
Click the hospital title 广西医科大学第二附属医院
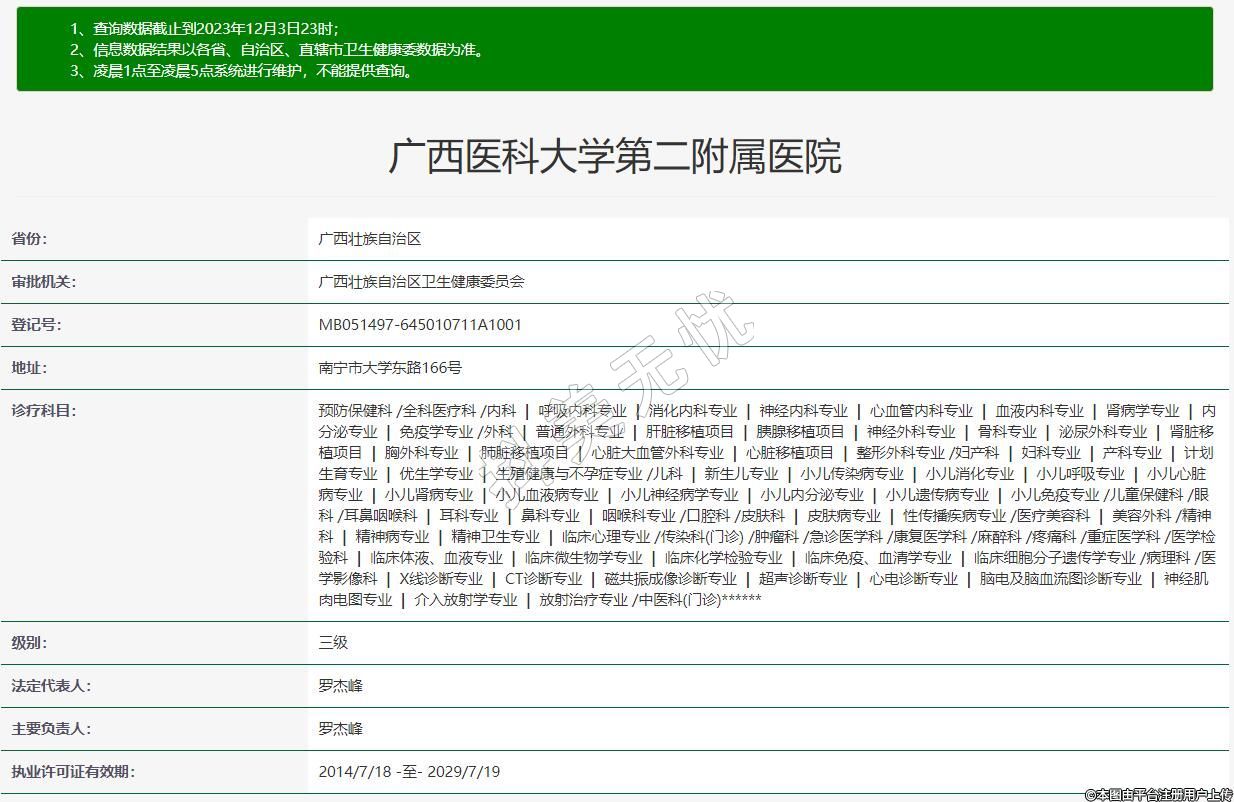click(615, 157)
